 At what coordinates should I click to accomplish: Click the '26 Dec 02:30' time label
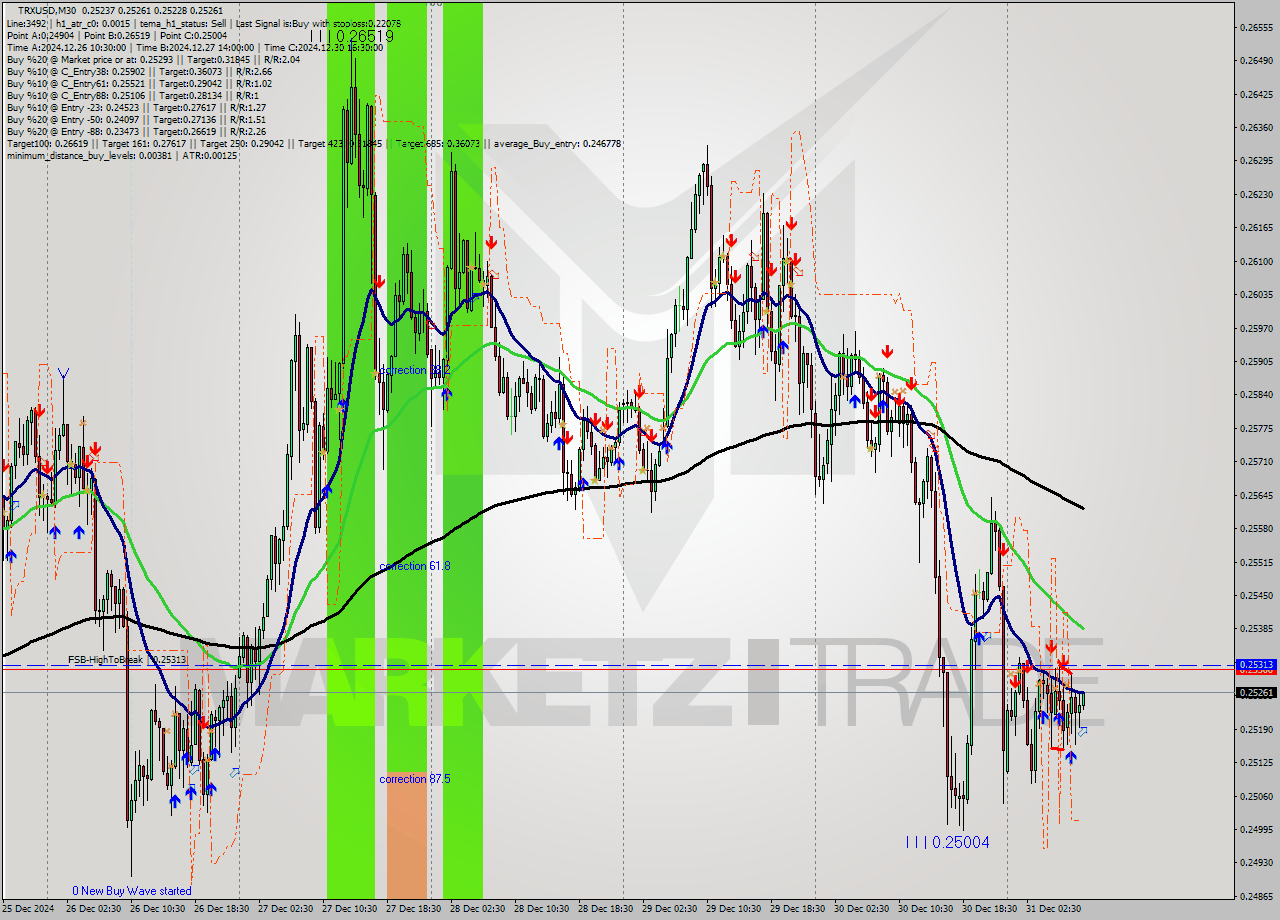coord(94,909)
